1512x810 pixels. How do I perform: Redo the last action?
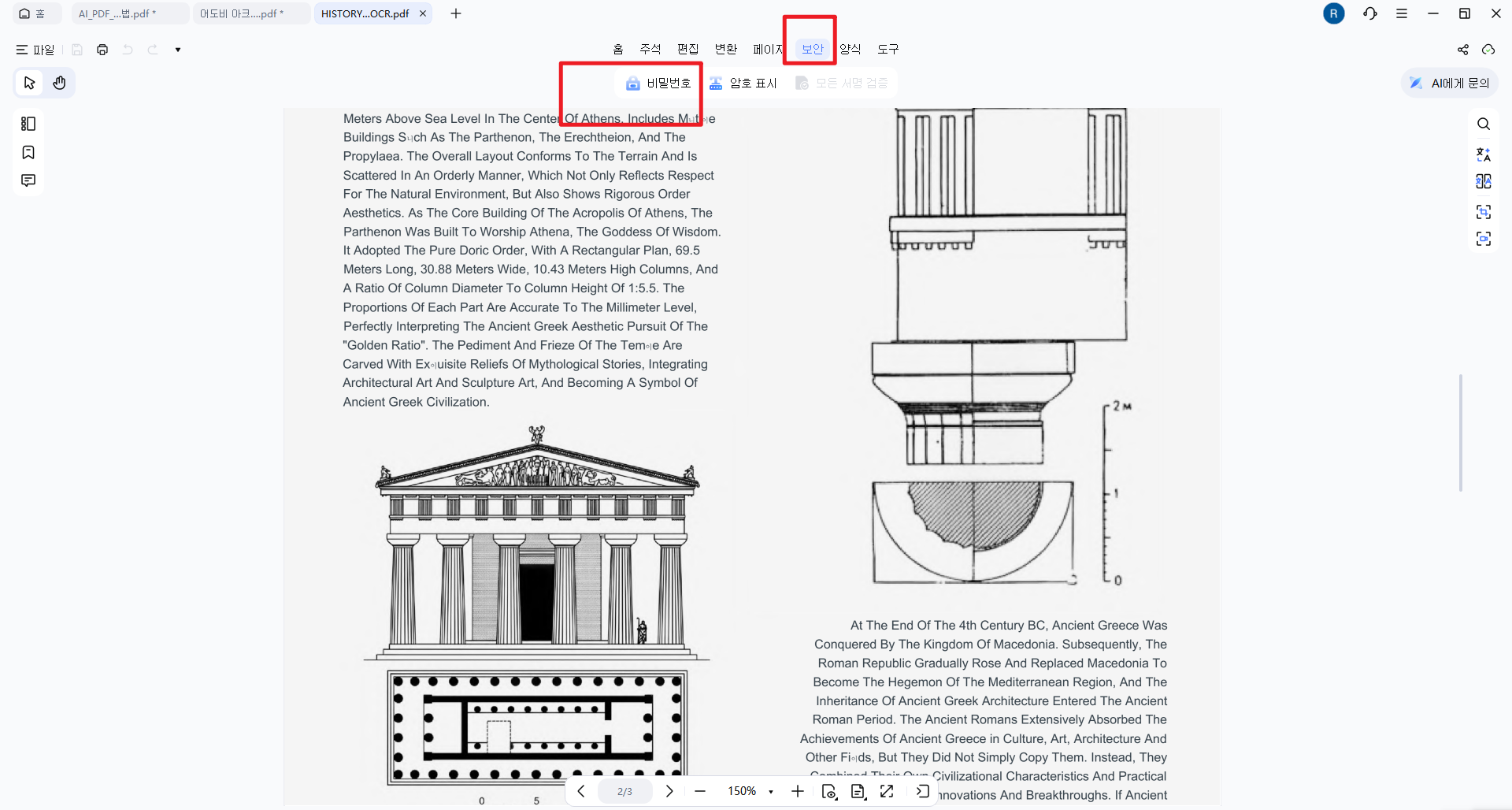pyautogui.click(x=153, y=50)
